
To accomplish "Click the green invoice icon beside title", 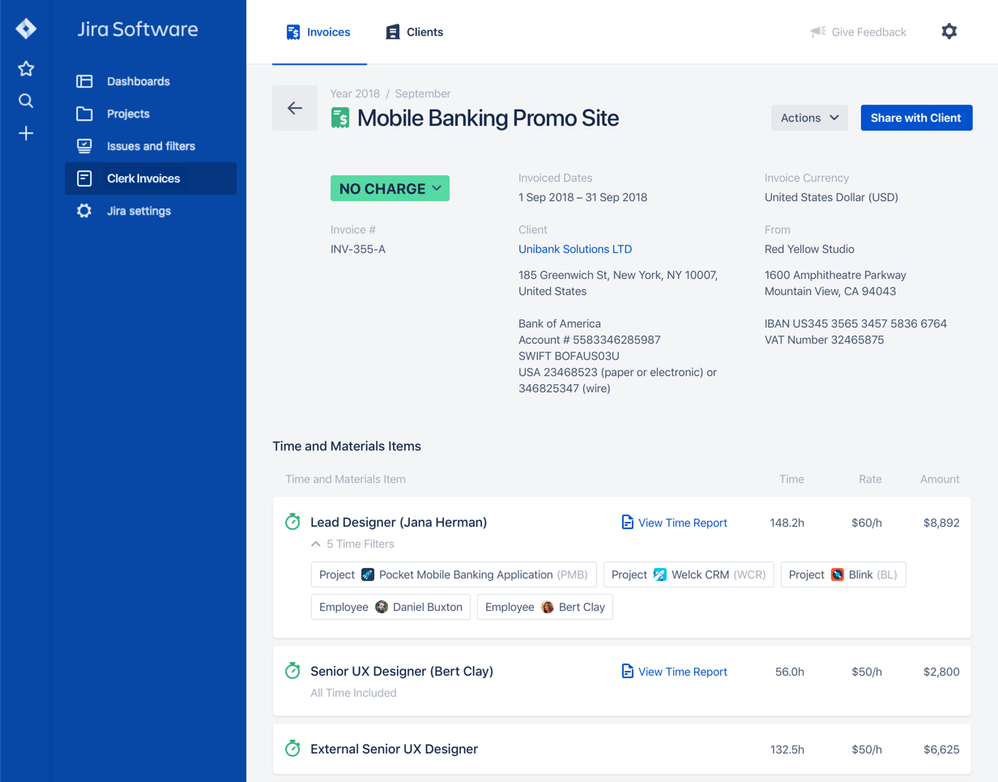I will tap(341, 118).
